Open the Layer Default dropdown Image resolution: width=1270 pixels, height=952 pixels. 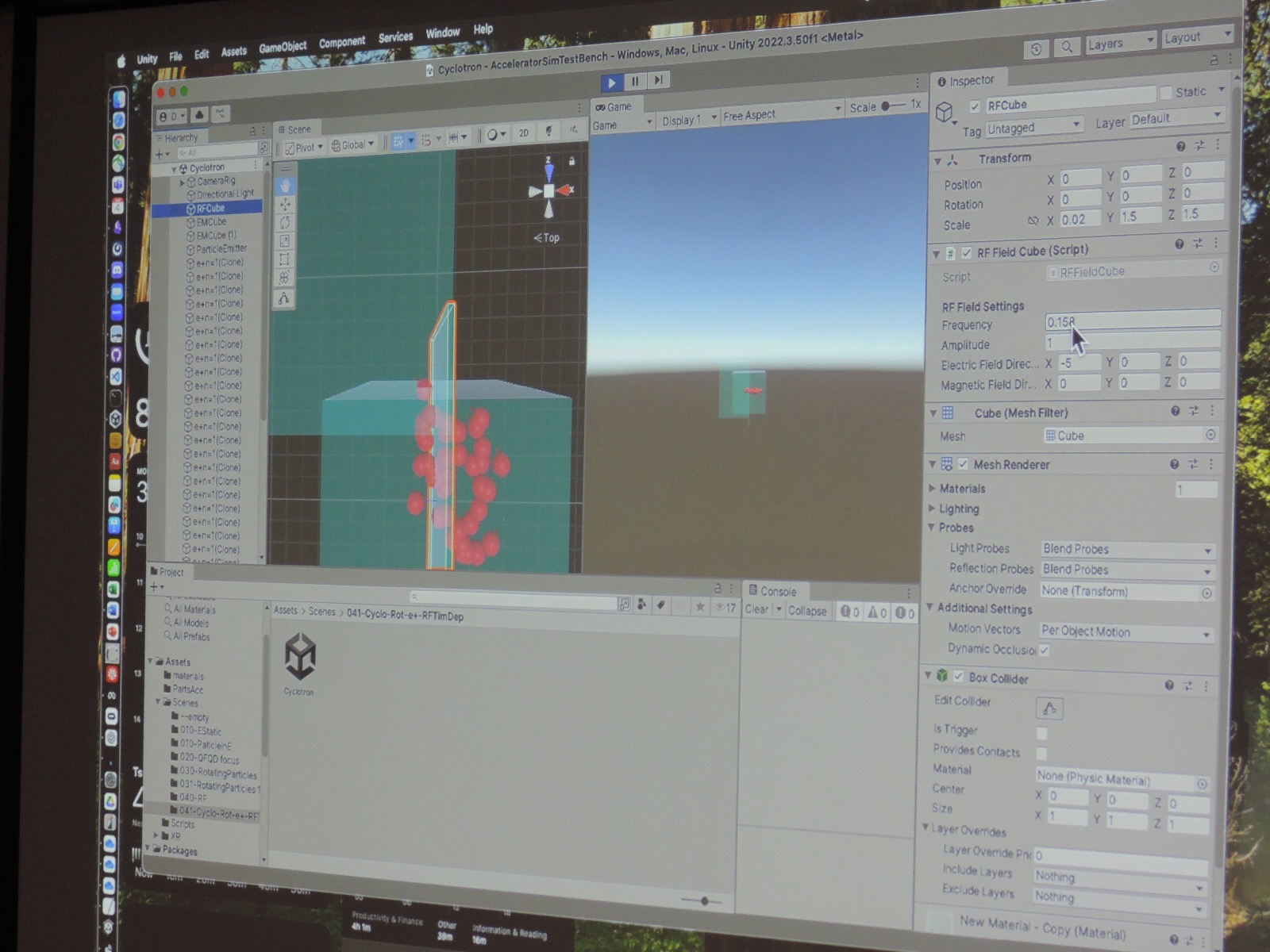pos(1176,117)
